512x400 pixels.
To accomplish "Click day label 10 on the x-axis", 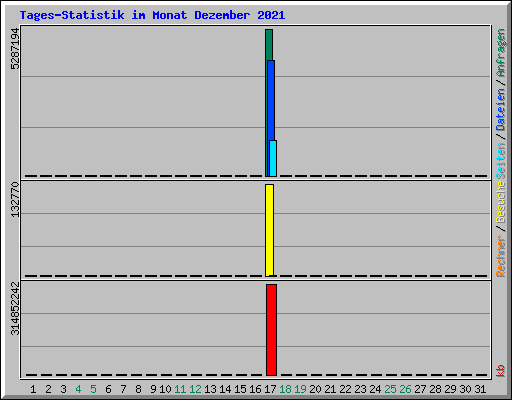I will (165, 389).
